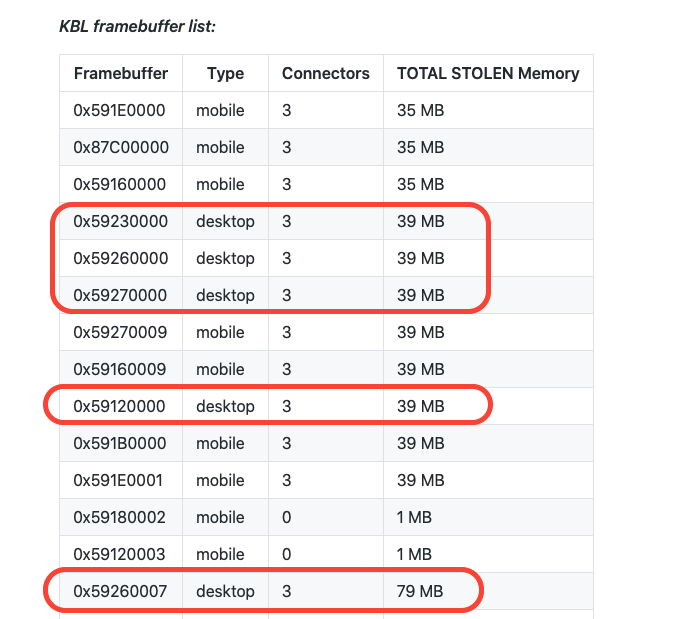Click framebuffer cell 0x59180002
Viewport: 700px width, 619px height.
pos(119,517)
